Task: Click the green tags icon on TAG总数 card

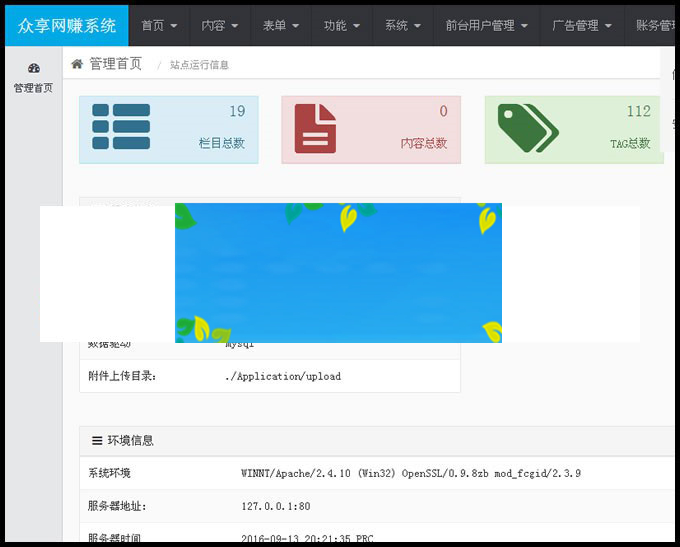Action: [527, 128]
